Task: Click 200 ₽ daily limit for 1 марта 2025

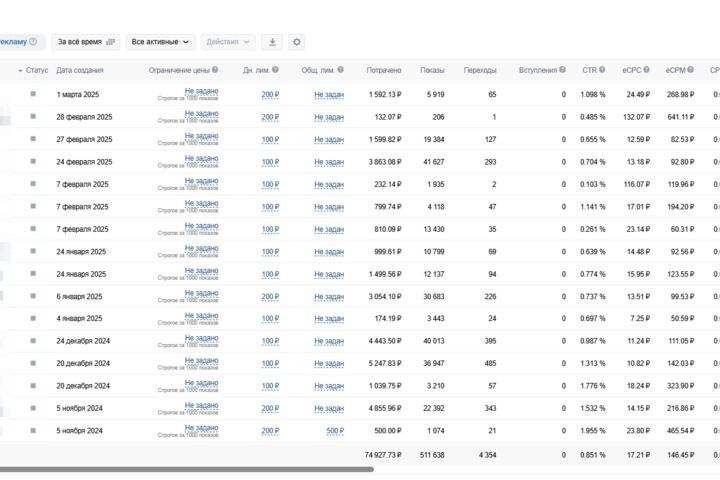Action: coord(270,95)
